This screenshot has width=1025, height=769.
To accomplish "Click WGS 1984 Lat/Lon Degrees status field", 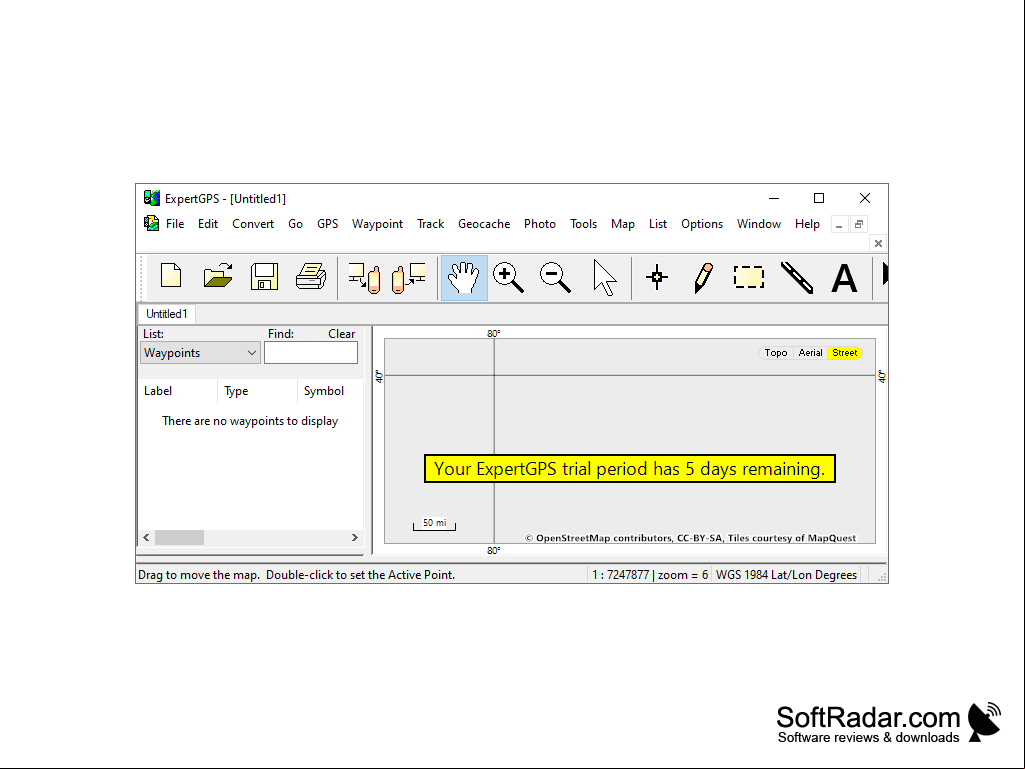I will point(786,575).
